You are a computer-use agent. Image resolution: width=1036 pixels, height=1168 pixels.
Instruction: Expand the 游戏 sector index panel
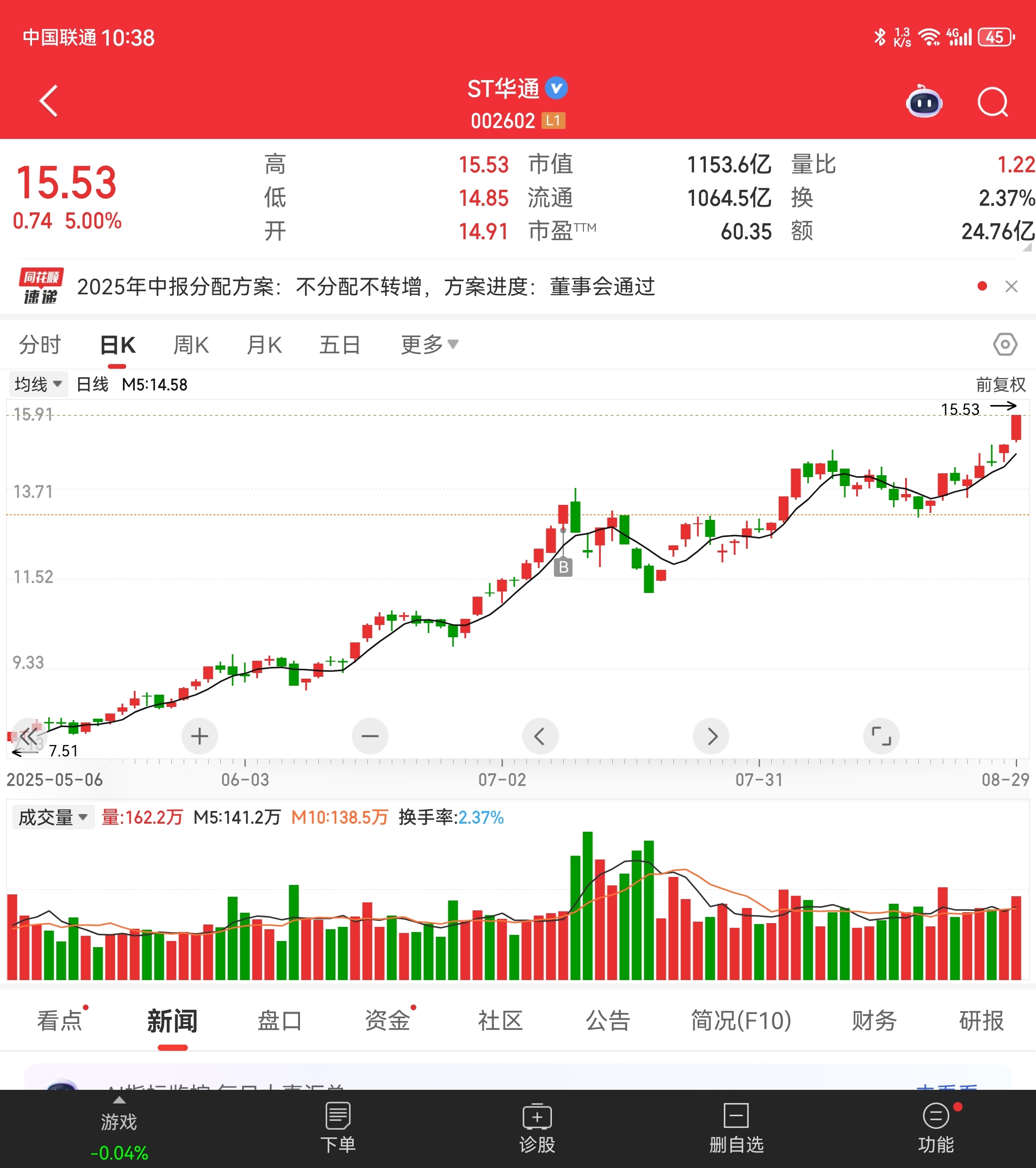pos(119,1129)
